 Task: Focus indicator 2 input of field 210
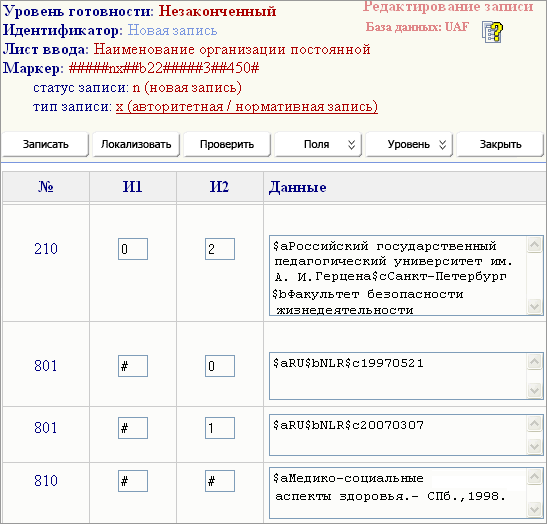(x=220, y=249)
